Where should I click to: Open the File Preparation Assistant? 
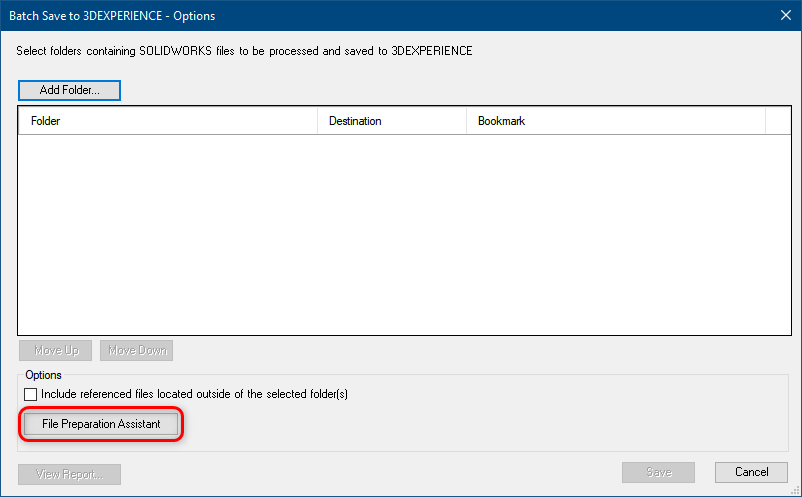[101, 424]
